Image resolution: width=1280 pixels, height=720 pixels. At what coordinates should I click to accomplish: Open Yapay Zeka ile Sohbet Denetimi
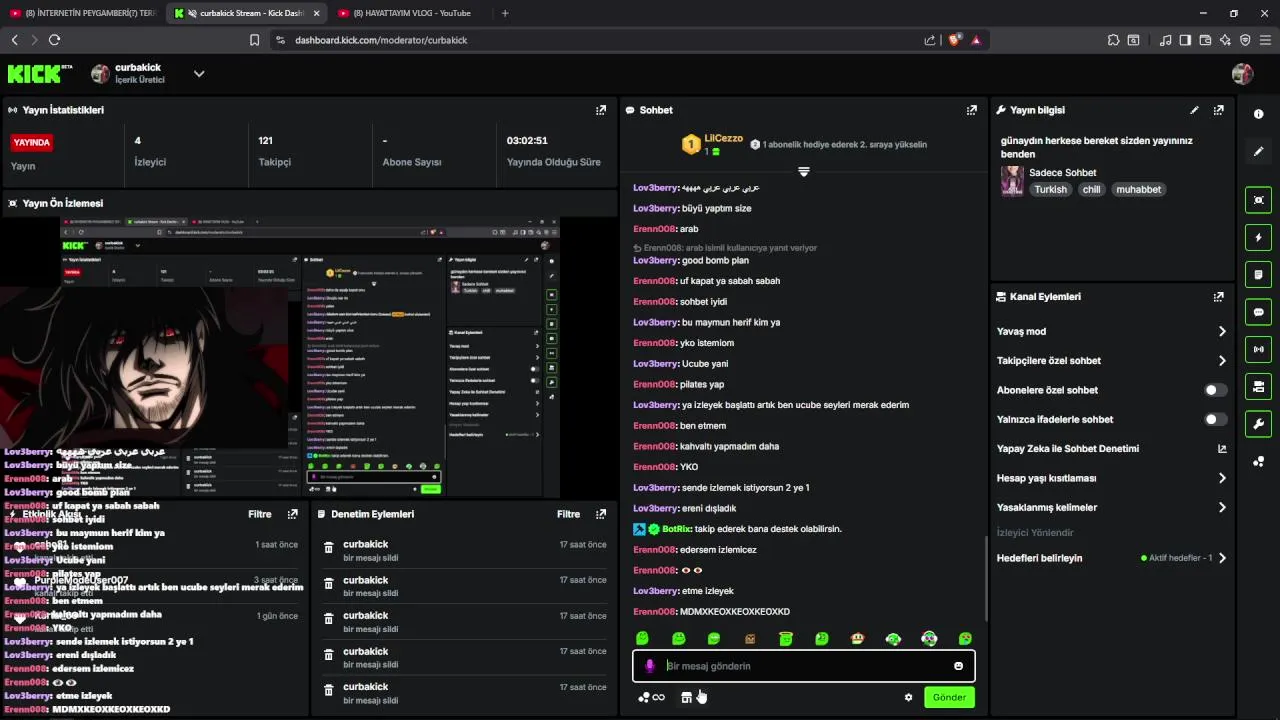[1067, 449]
